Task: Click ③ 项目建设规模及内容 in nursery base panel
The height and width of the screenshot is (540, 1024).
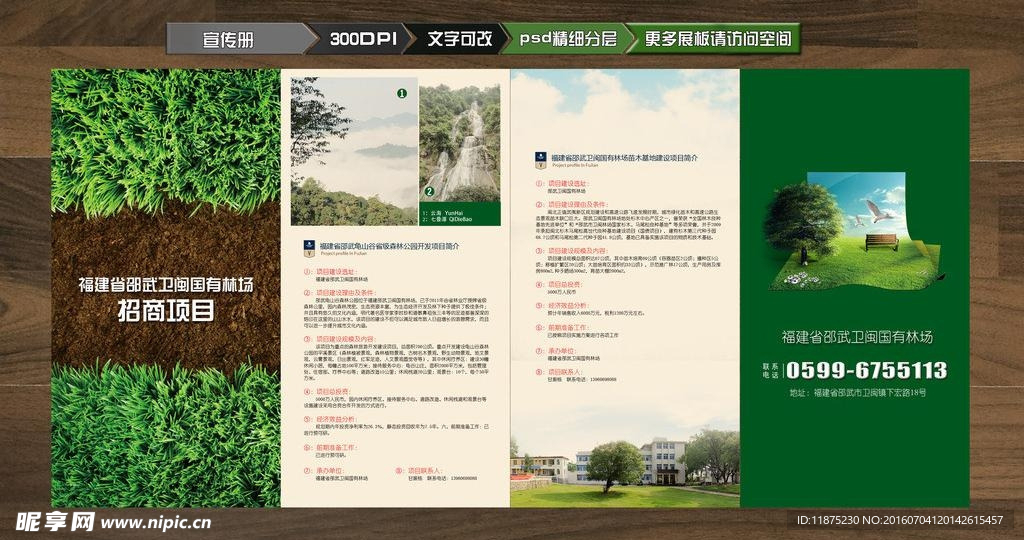Action: [x=572, y=251]
